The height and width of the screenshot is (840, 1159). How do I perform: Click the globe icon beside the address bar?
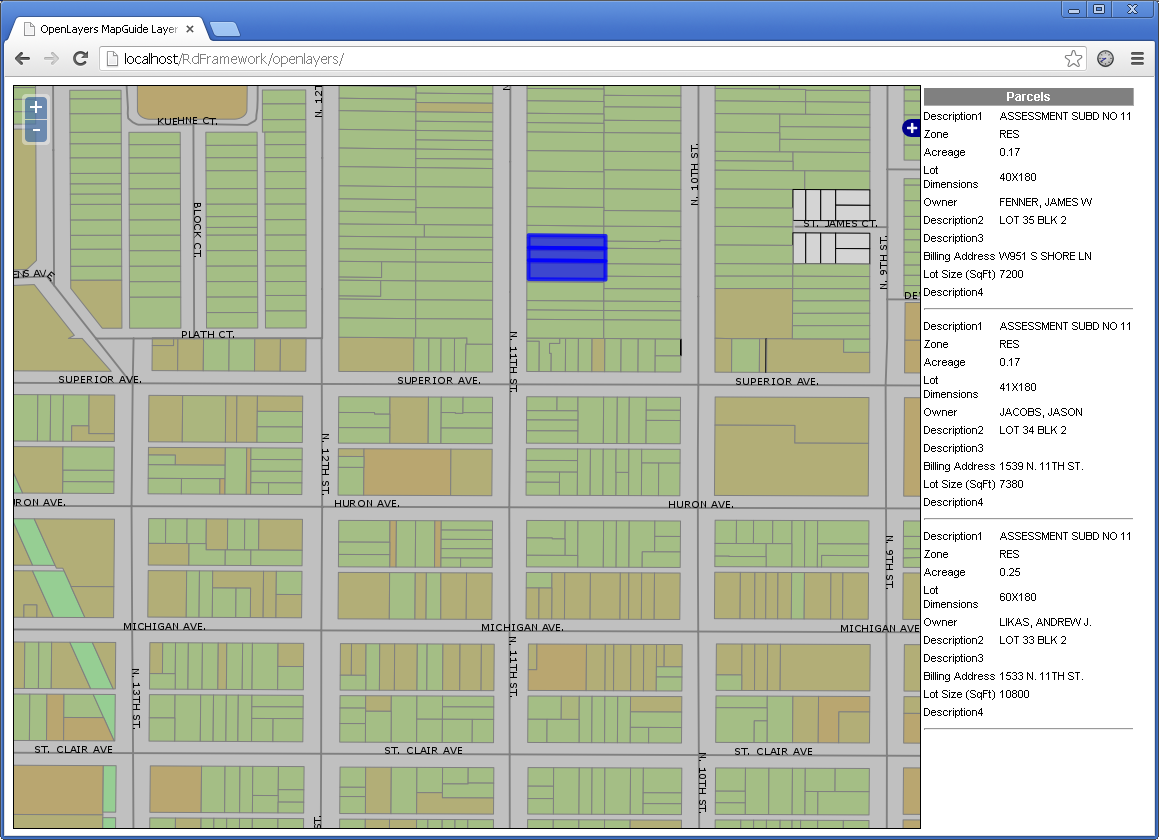pyautogui.click(x=1104, y=58)
